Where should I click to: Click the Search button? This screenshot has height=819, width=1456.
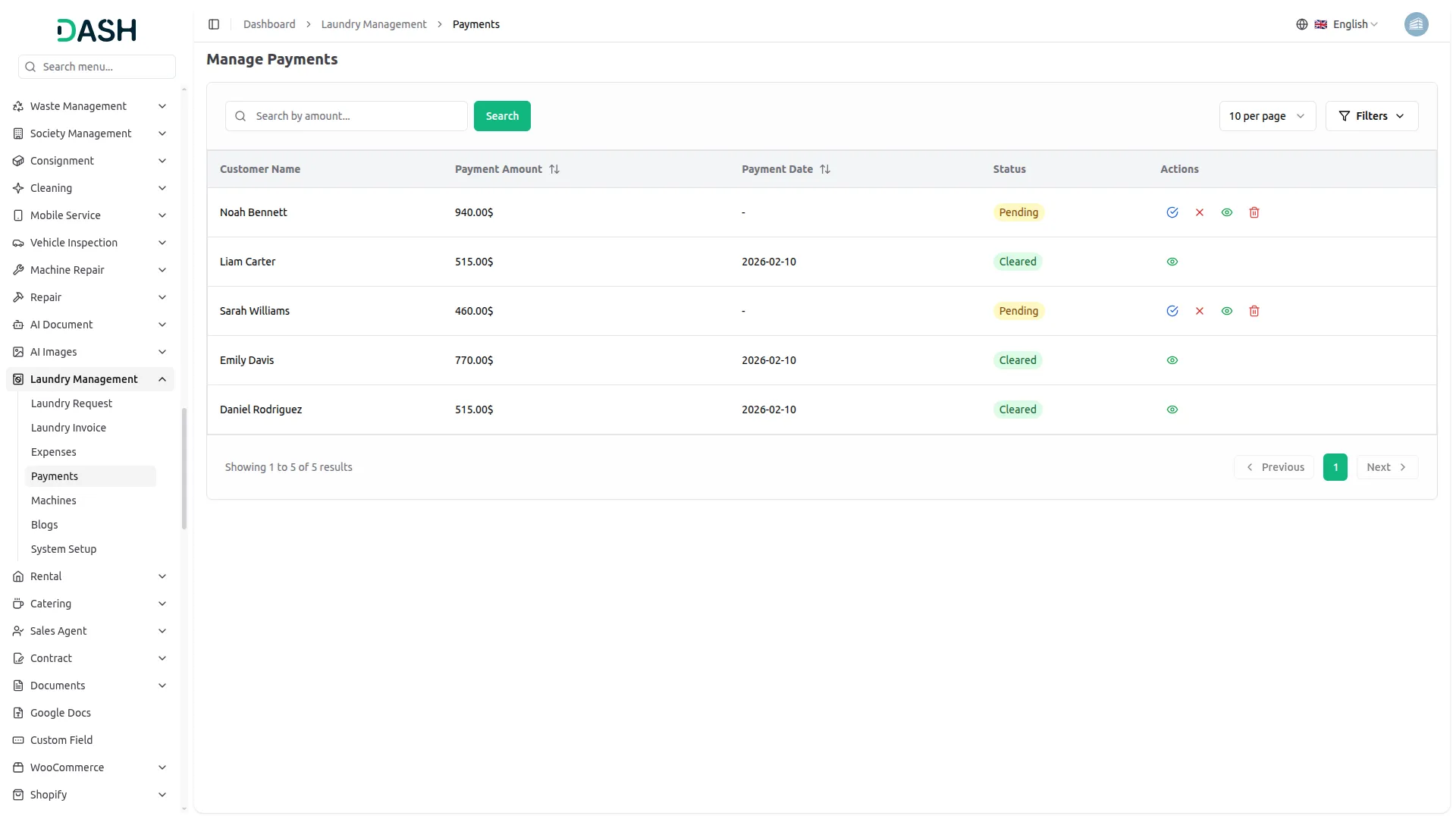click(x=502, y=115)
